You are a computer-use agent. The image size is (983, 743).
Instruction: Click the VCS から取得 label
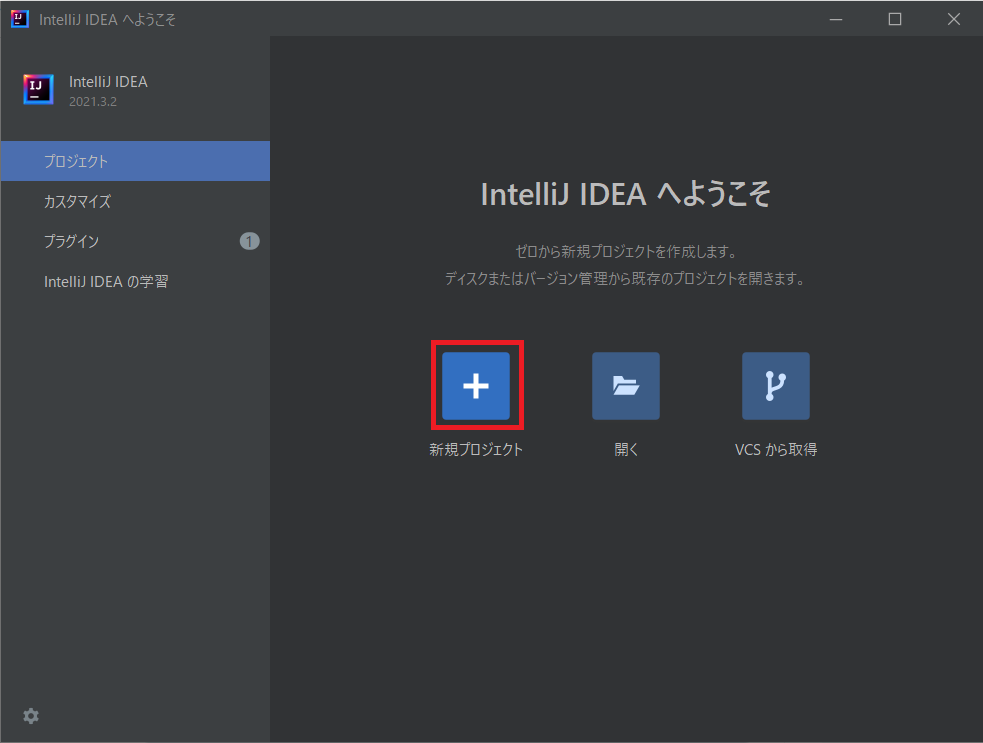pos(775,450)
